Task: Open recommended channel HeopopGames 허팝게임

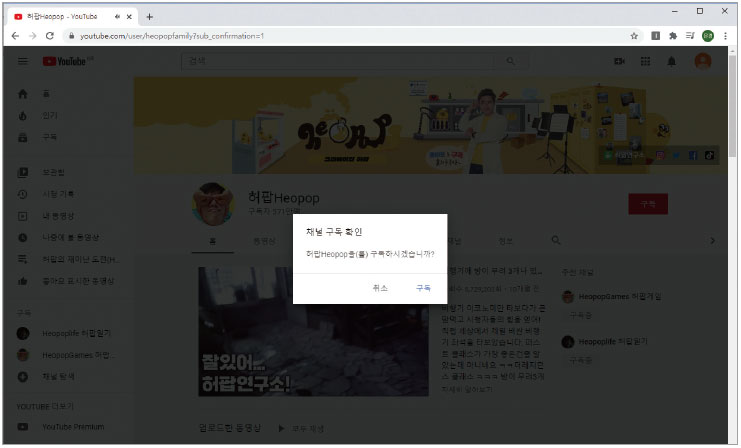Action: pos(620,297)
